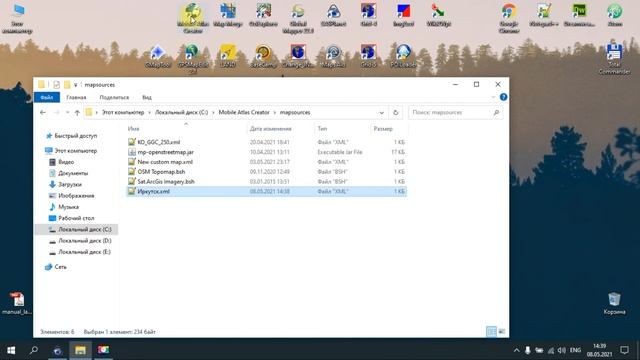
Task: Click the mapsources search field
Action: click(x=456, y=112)
